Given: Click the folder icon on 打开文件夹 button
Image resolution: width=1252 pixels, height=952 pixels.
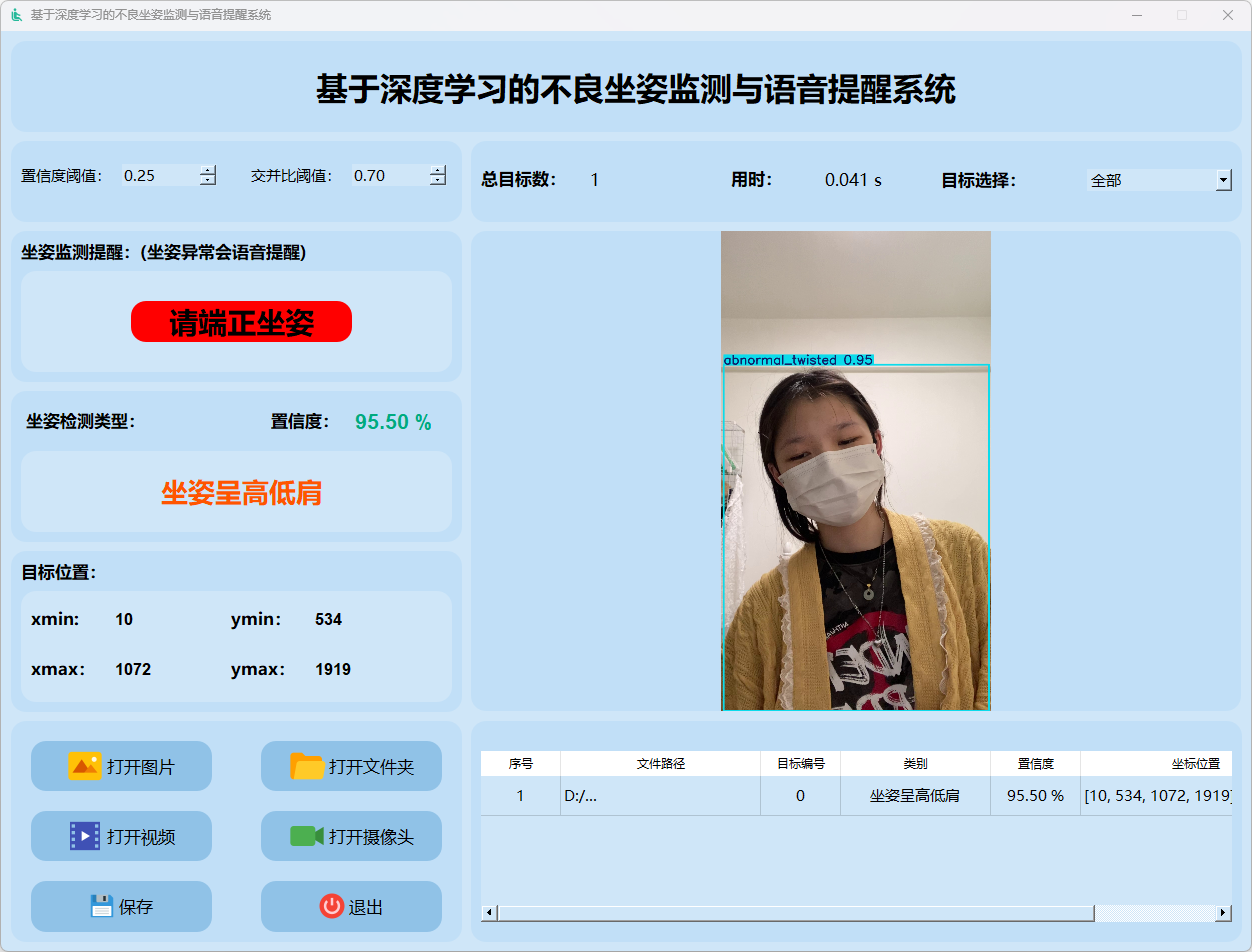Looking at the screenshot, I should [307, 766].
